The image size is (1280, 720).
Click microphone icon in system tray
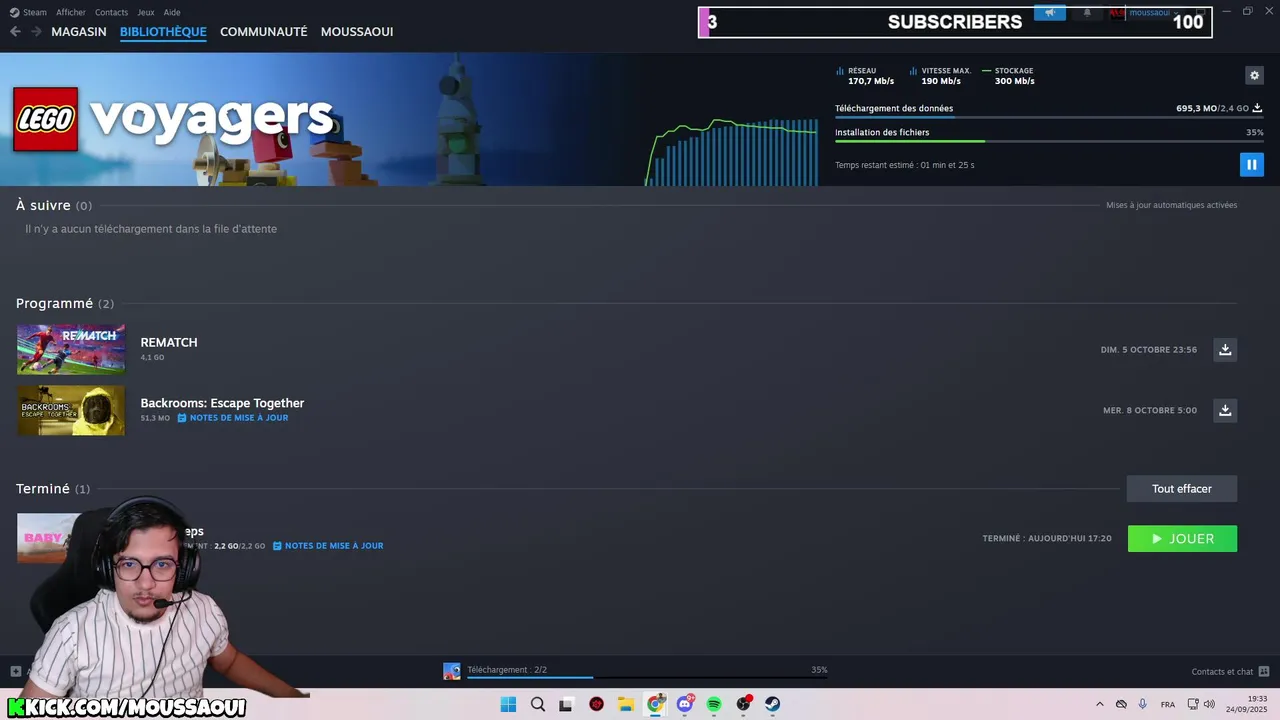pyautogui.click(x=1142, y=705)
